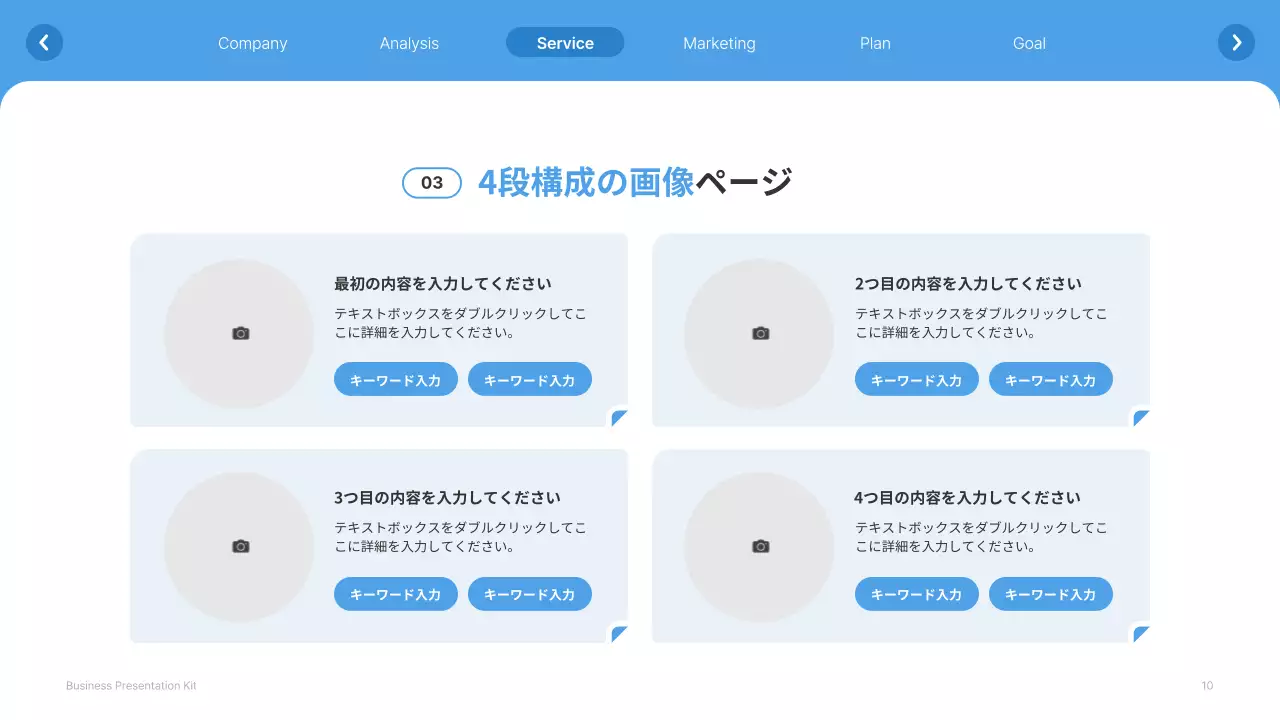1280x720 pixels.
Task: Click the 03 section number badge
Action: [x=431, y=183]
